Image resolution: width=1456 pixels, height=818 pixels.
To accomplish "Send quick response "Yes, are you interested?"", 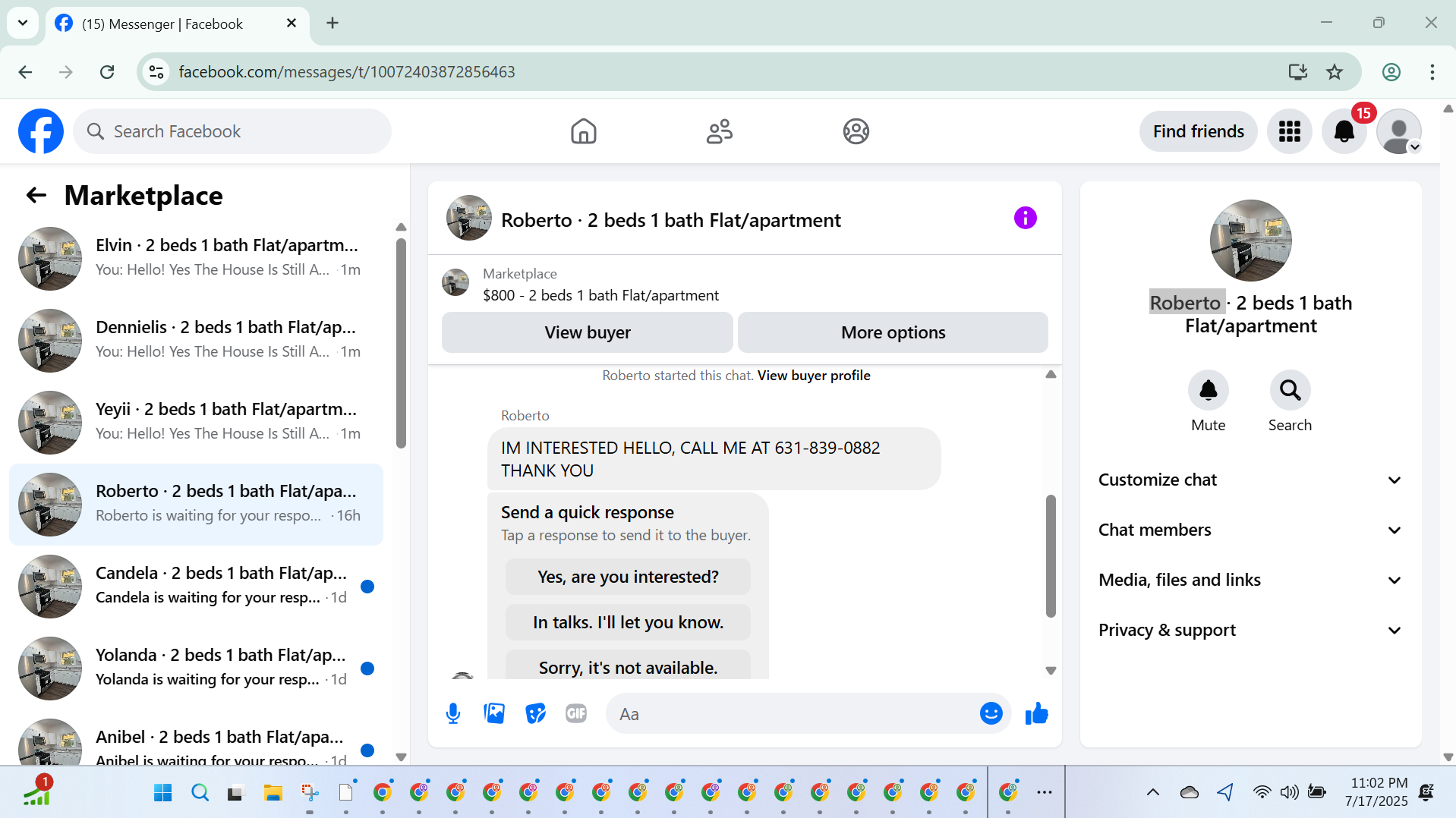I will (x=628, y=577).
